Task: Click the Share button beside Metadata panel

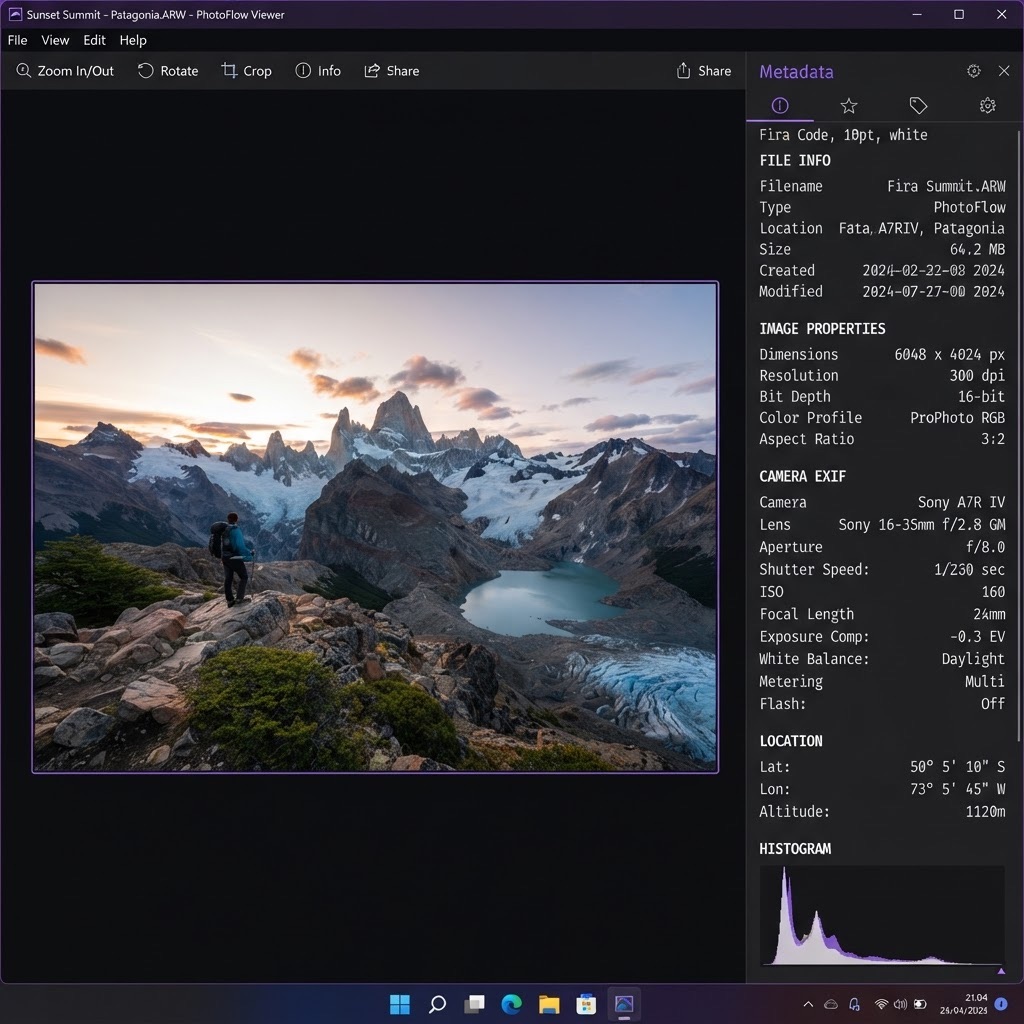Action: pyautogui.click(x=703, y=71)
